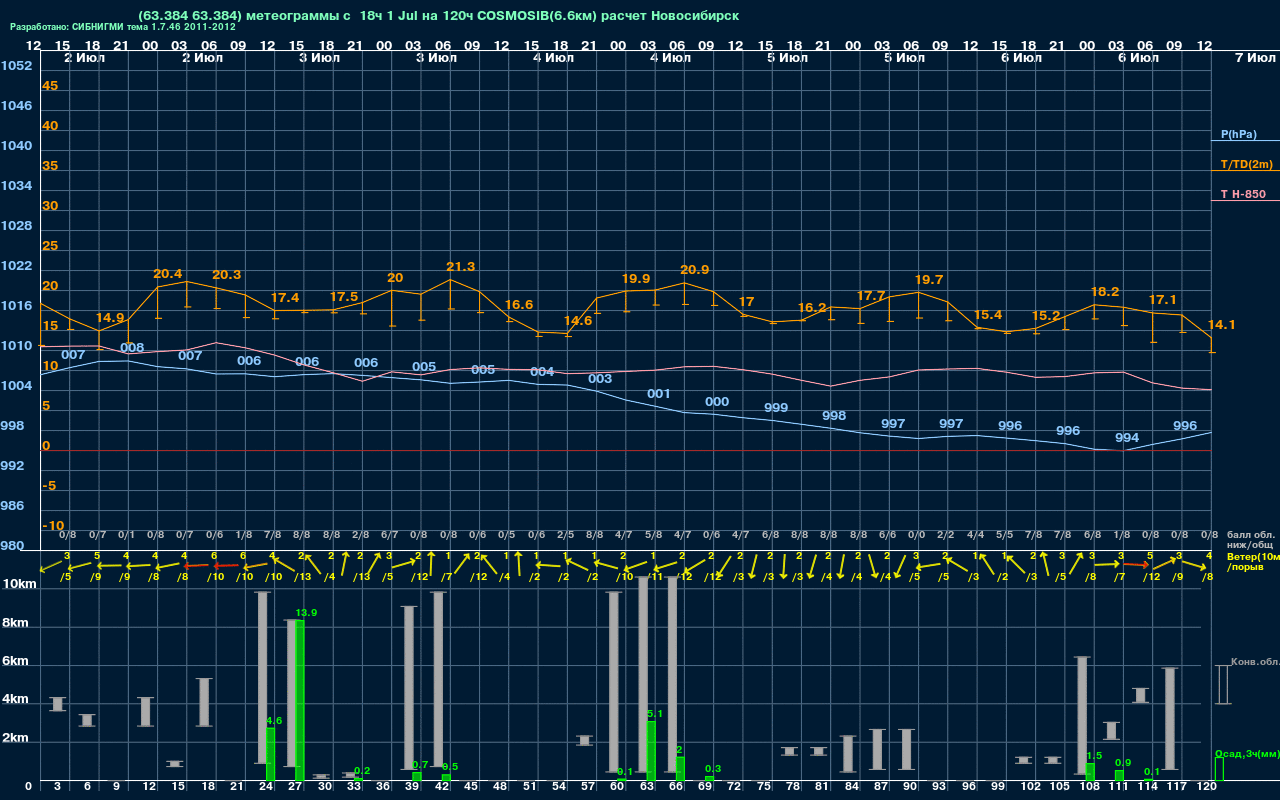The image size is (1280, 800).
Task: Click the 1.5 precipitation amount
Action: tap(1094, 757)
